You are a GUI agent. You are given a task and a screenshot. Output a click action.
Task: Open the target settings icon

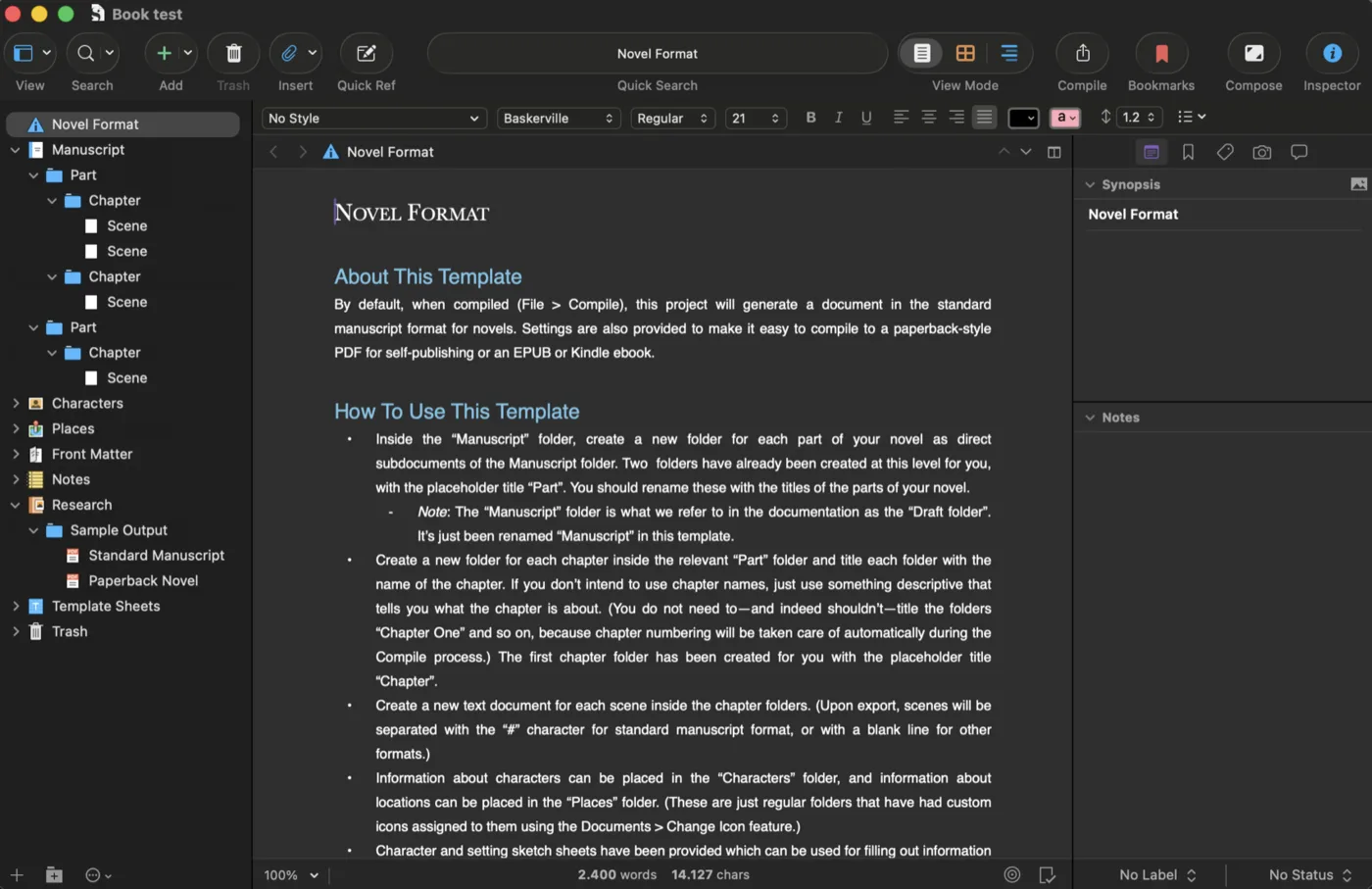click(x=1012, y=874)
